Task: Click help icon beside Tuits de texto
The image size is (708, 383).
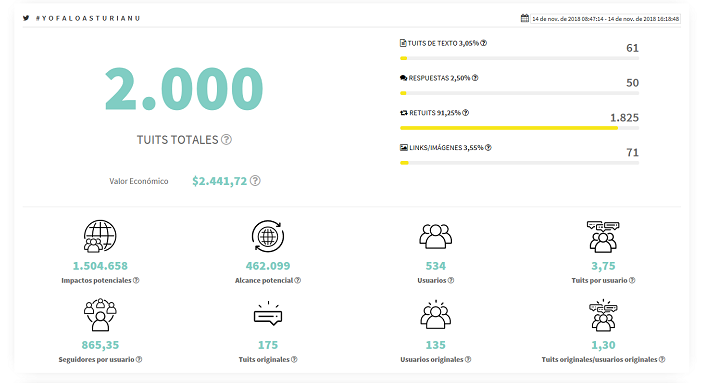Action: tap(484, 43)
